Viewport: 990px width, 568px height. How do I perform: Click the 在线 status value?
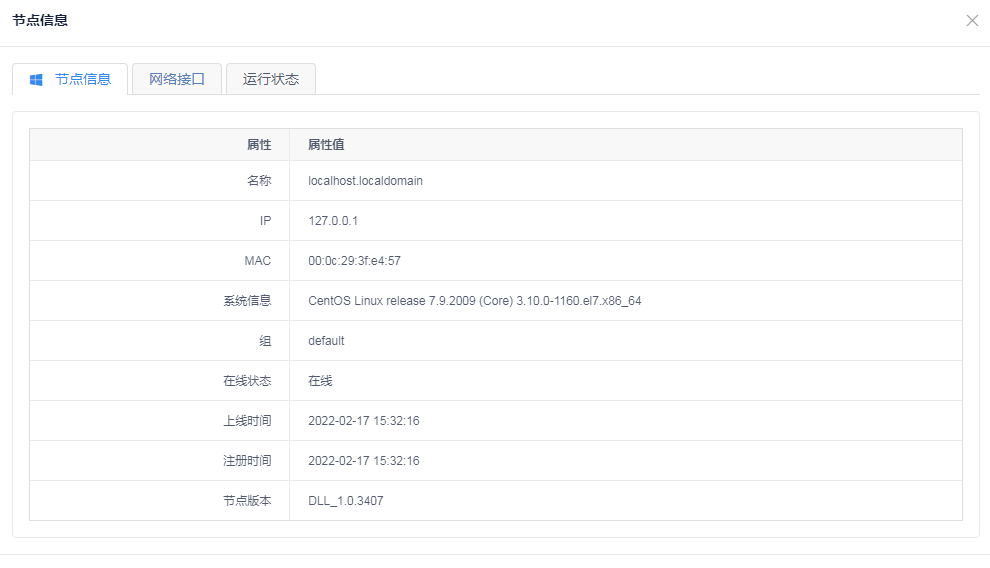coord(320,381)
